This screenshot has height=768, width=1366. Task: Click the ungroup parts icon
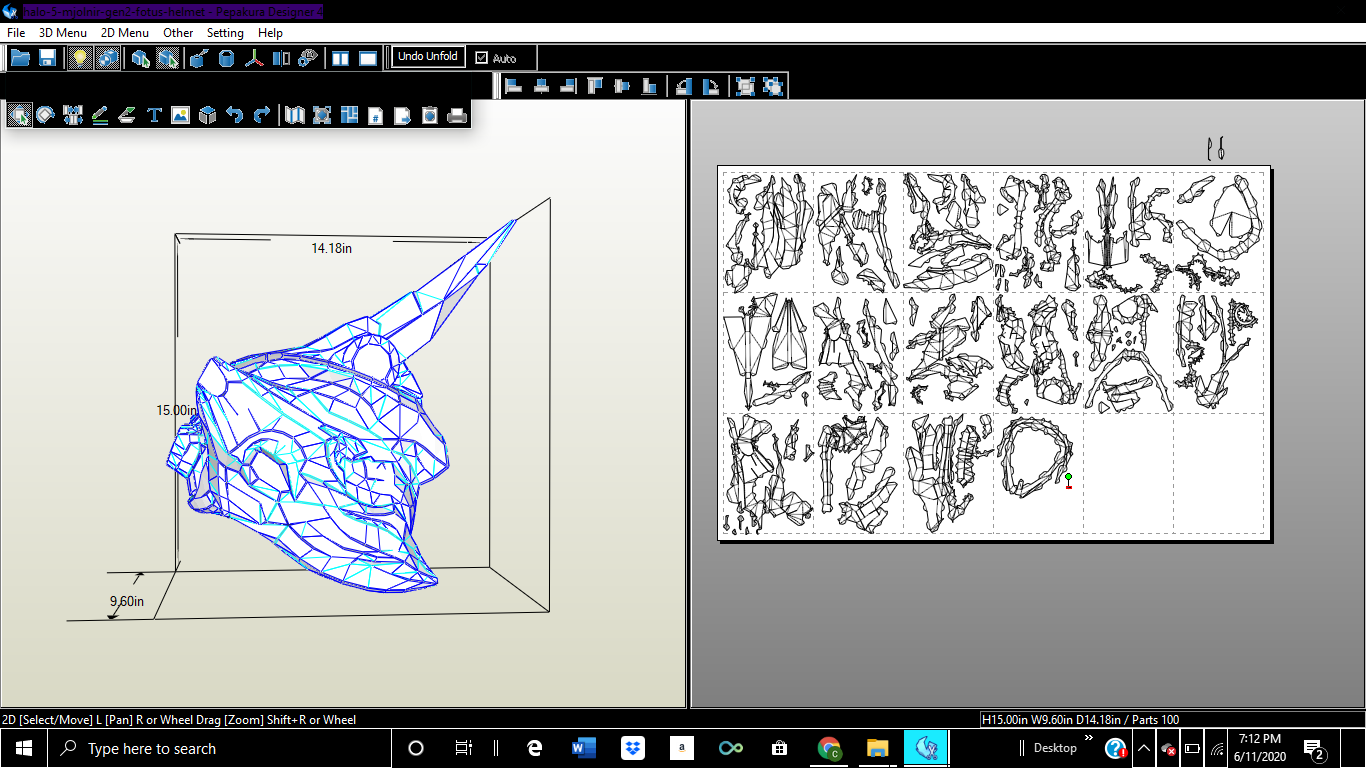[773, 86]
